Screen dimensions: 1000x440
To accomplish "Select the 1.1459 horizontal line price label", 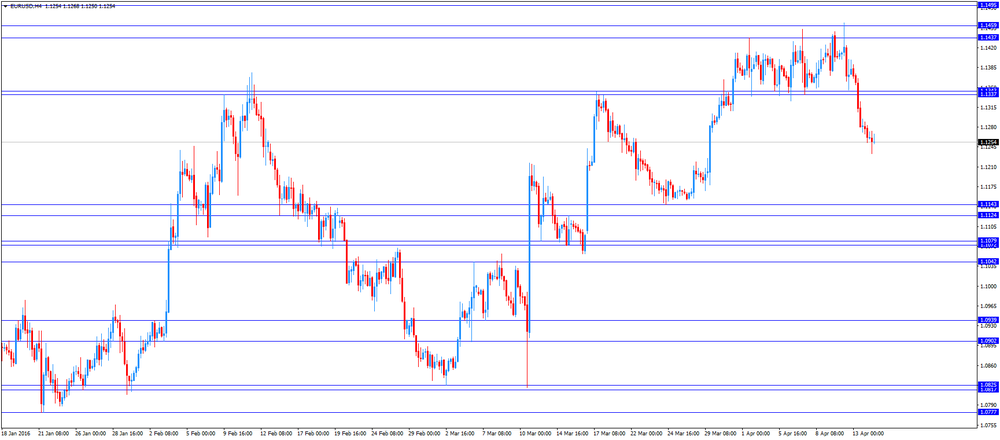I will tap(987, 26).
